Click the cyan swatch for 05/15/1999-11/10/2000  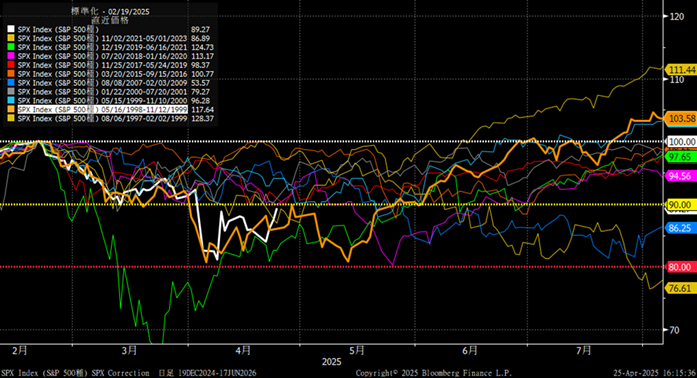[x=11, y=101]
